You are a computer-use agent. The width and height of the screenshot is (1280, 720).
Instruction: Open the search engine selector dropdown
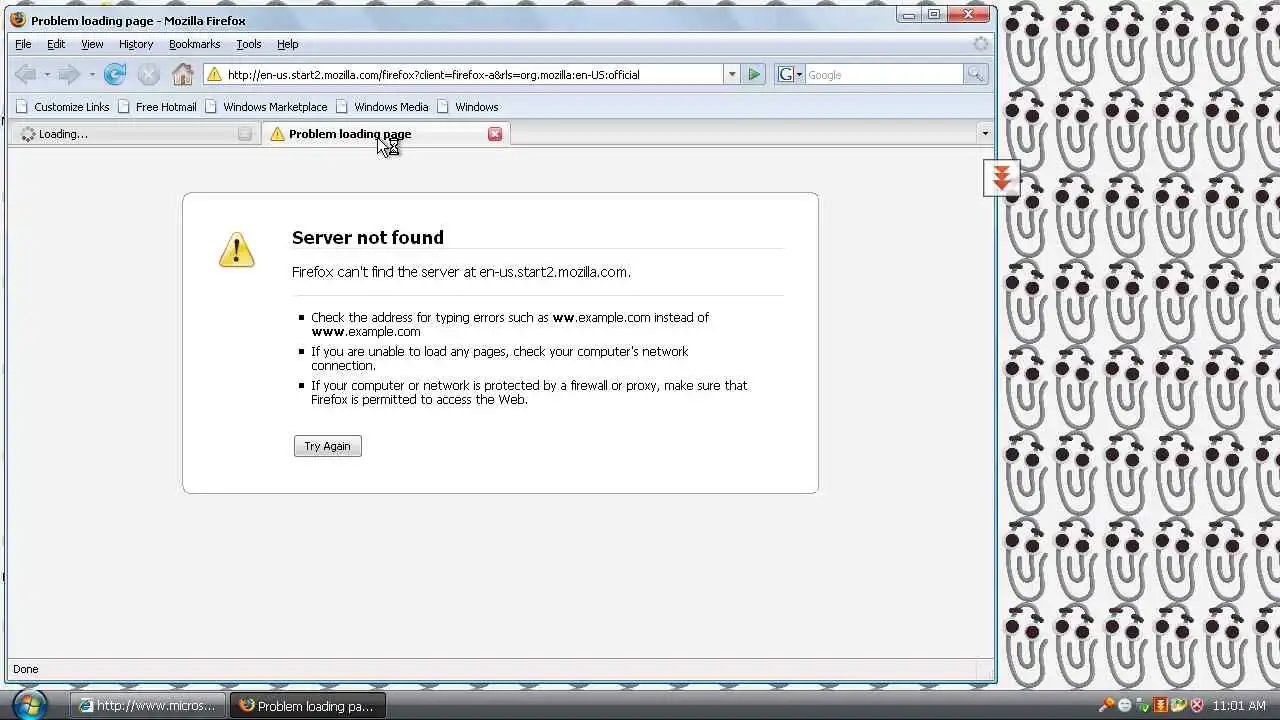(790, 75)
